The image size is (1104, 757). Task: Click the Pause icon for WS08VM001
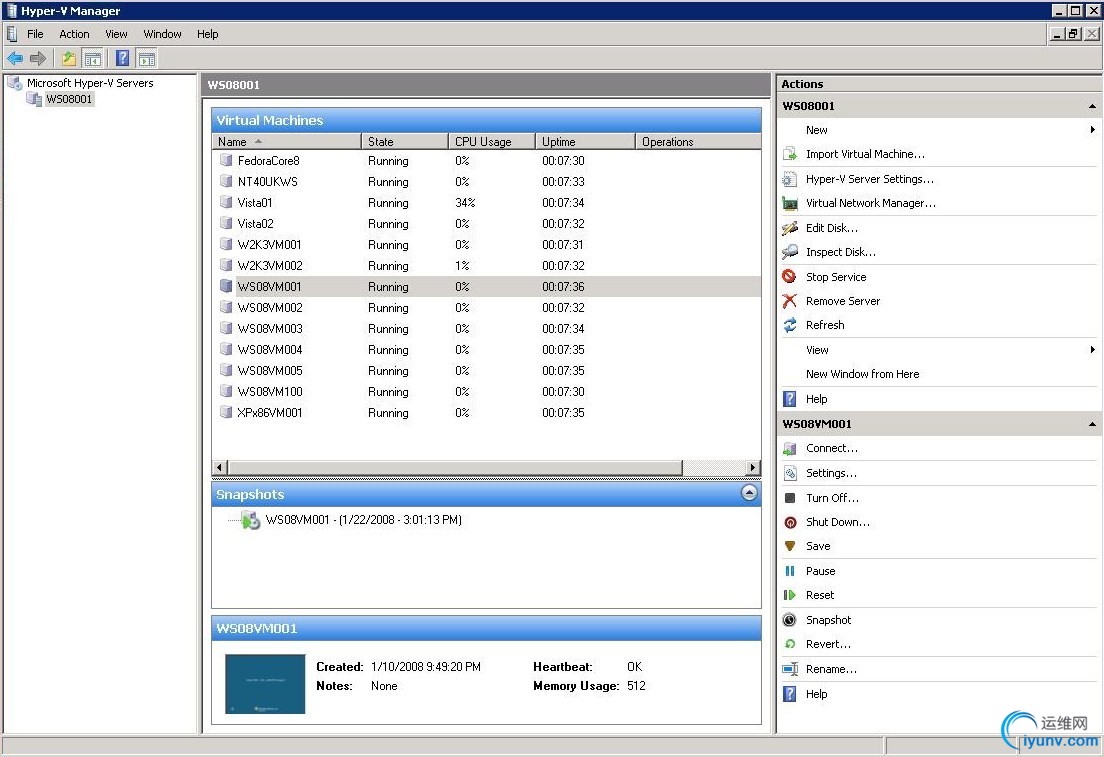click(790, 571)
